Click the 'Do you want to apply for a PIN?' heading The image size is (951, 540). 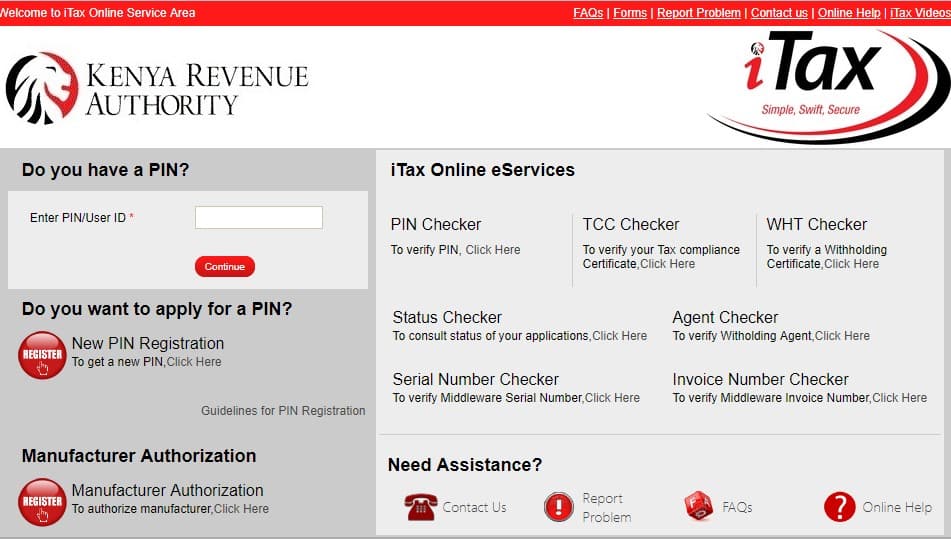[x=157, y=309]
